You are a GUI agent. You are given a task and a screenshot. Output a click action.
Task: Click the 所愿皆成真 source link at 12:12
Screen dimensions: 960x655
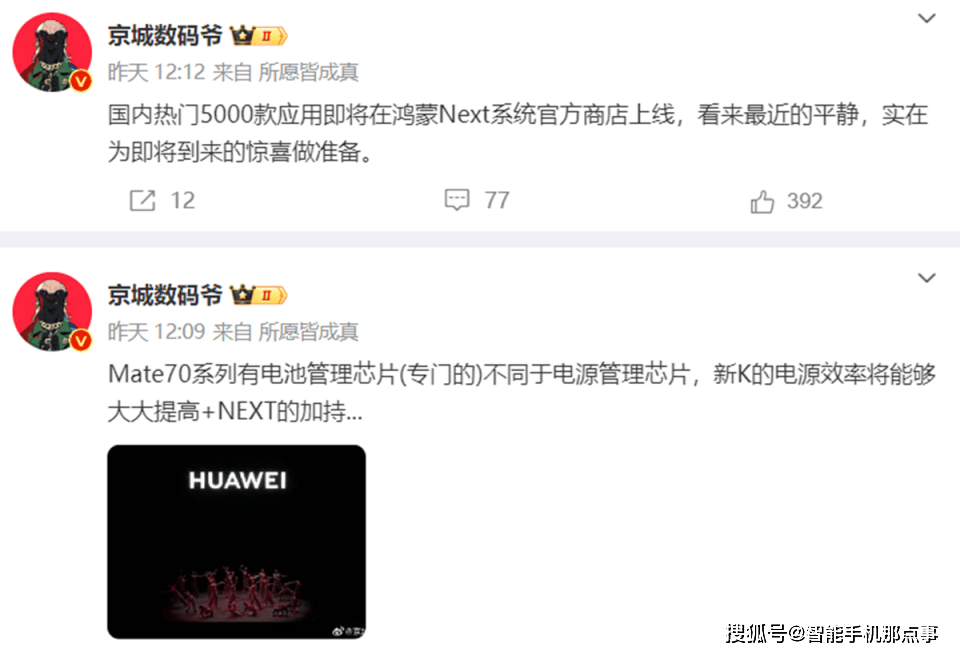(x=309, y=72)
